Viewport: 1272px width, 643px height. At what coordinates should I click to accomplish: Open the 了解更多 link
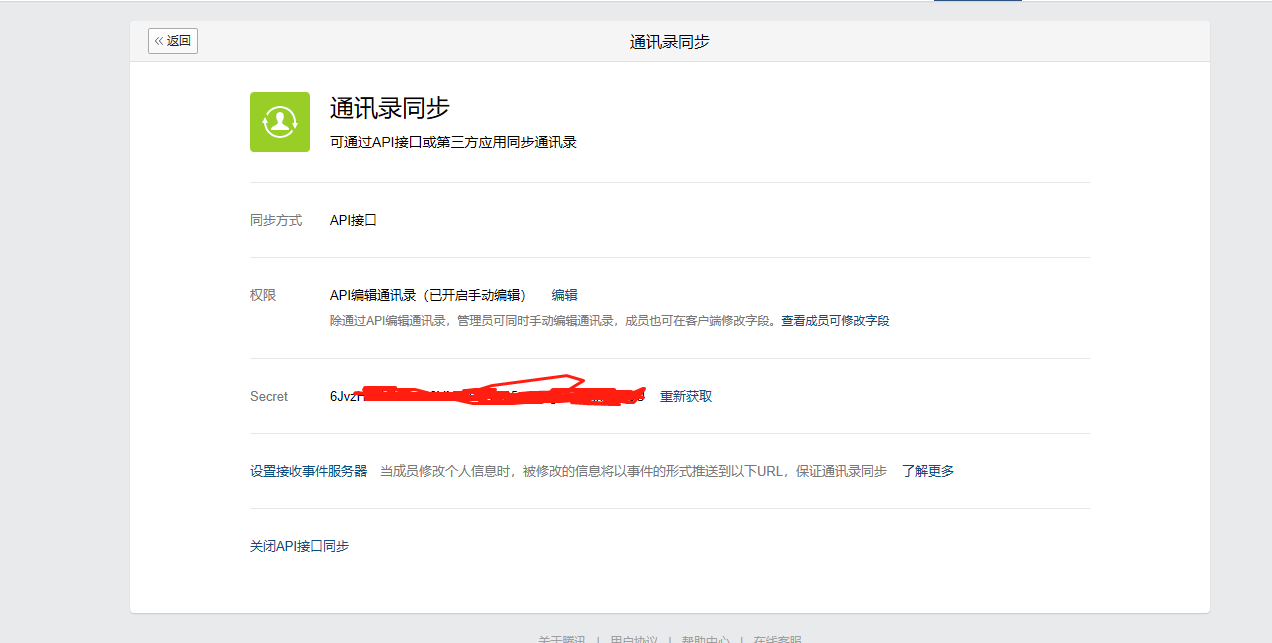[928, 471]
